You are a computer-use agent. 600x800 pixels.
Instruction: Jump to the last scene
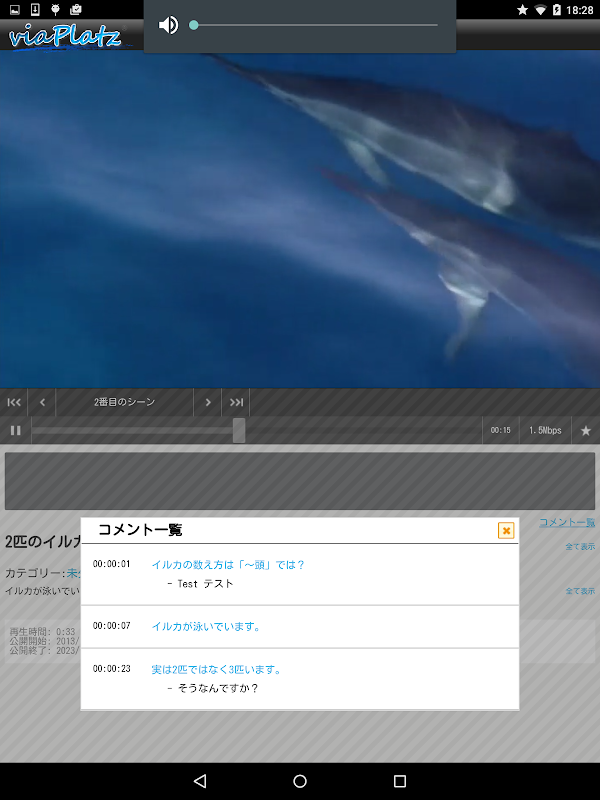click(x=236, y=402)
